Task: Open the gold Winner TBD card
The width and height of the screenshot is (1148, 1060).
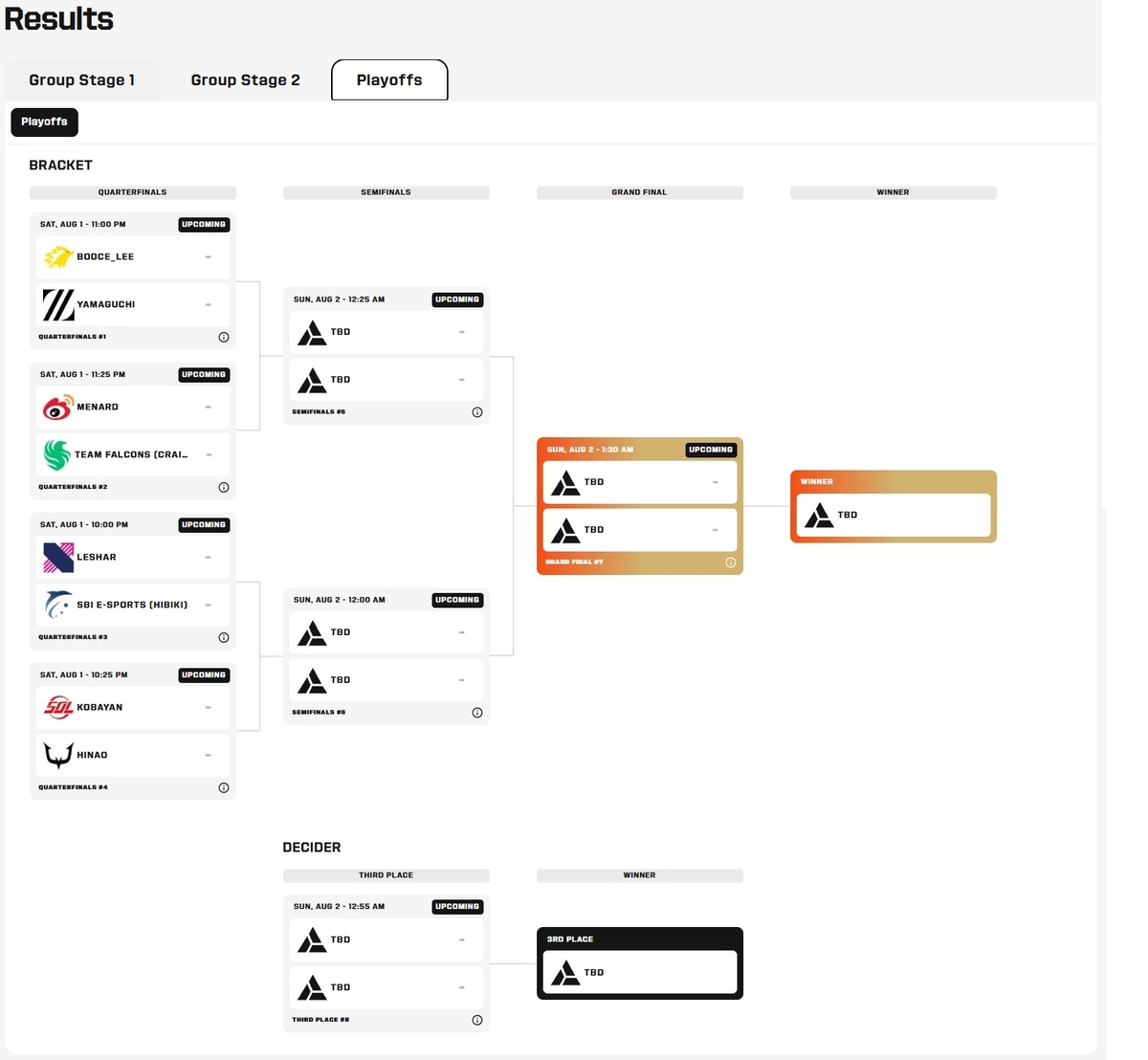Action: click(x=894, y=506)
